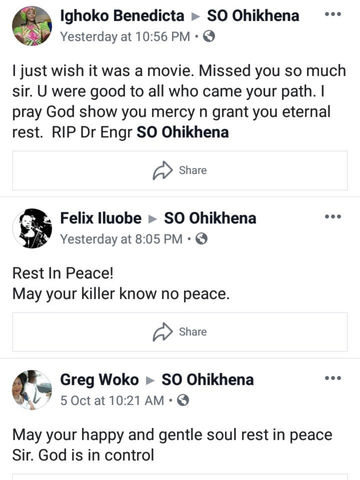Screen dimensions: 360x480
Task: Visit Greg Woko's profile name link
Action: point(99,380)
